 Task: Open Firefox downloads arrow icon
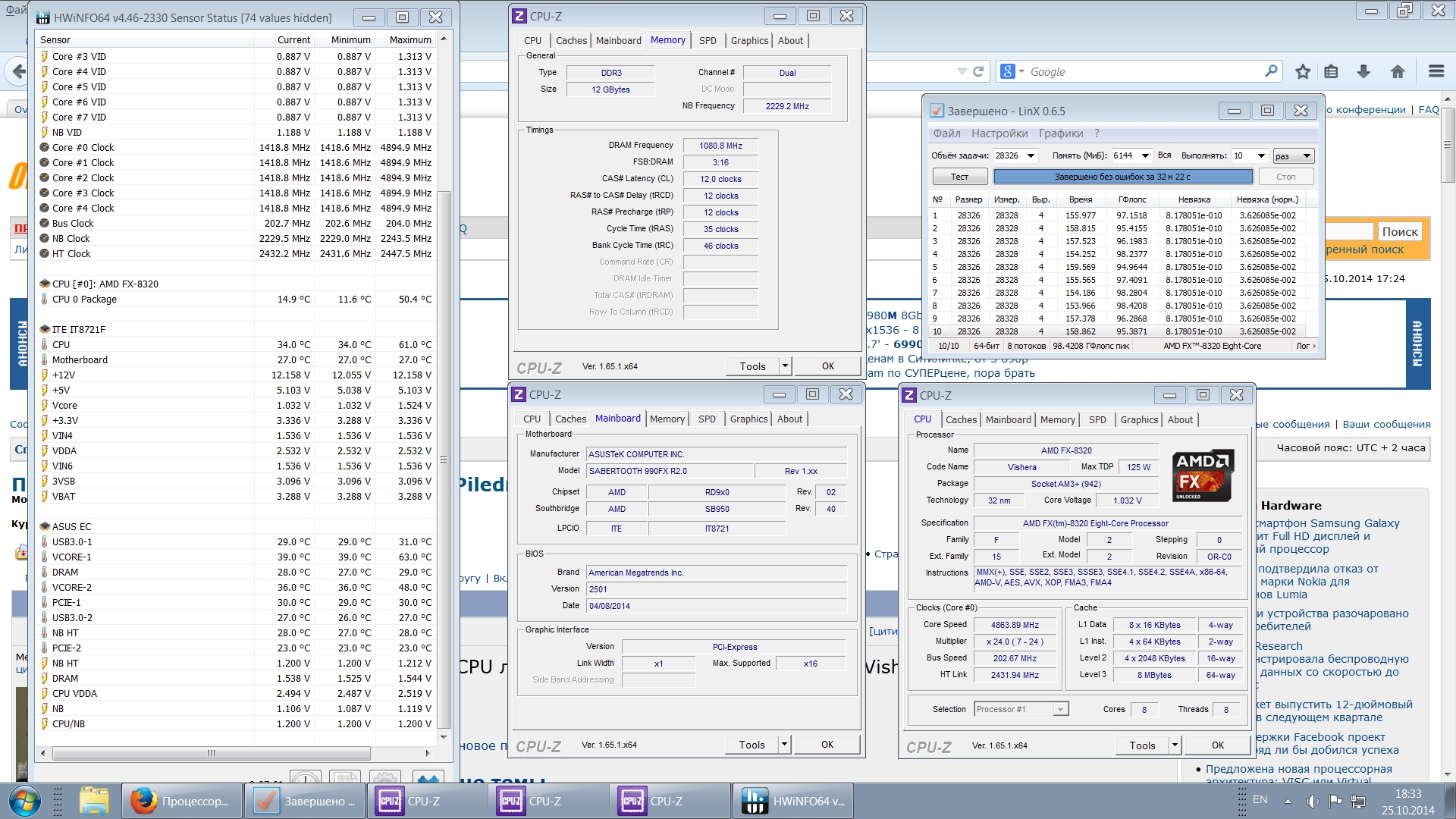(1363, 71)
